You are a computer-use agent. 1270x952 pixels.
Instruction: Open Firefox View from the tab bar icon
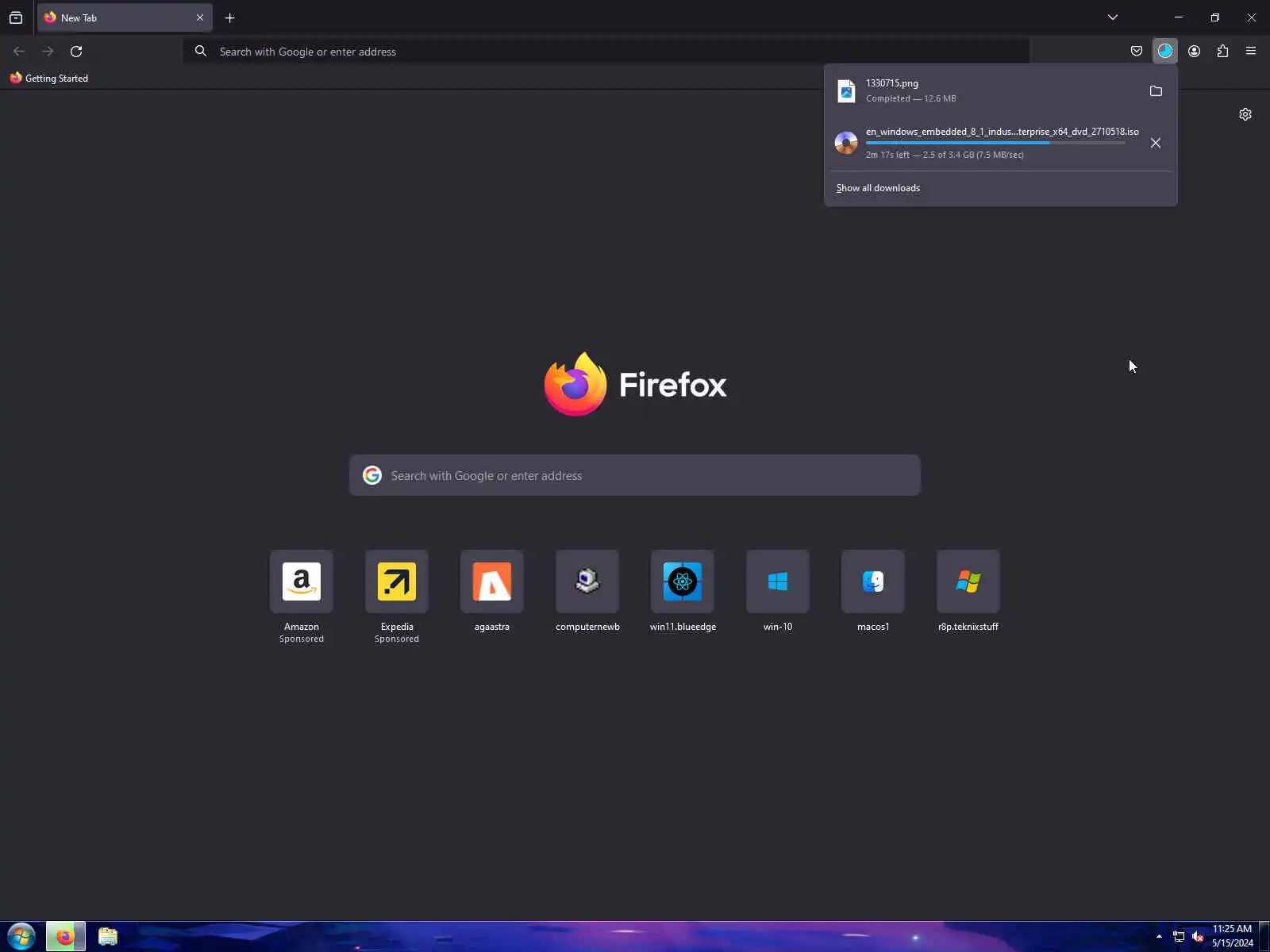(x=16, y=17)
